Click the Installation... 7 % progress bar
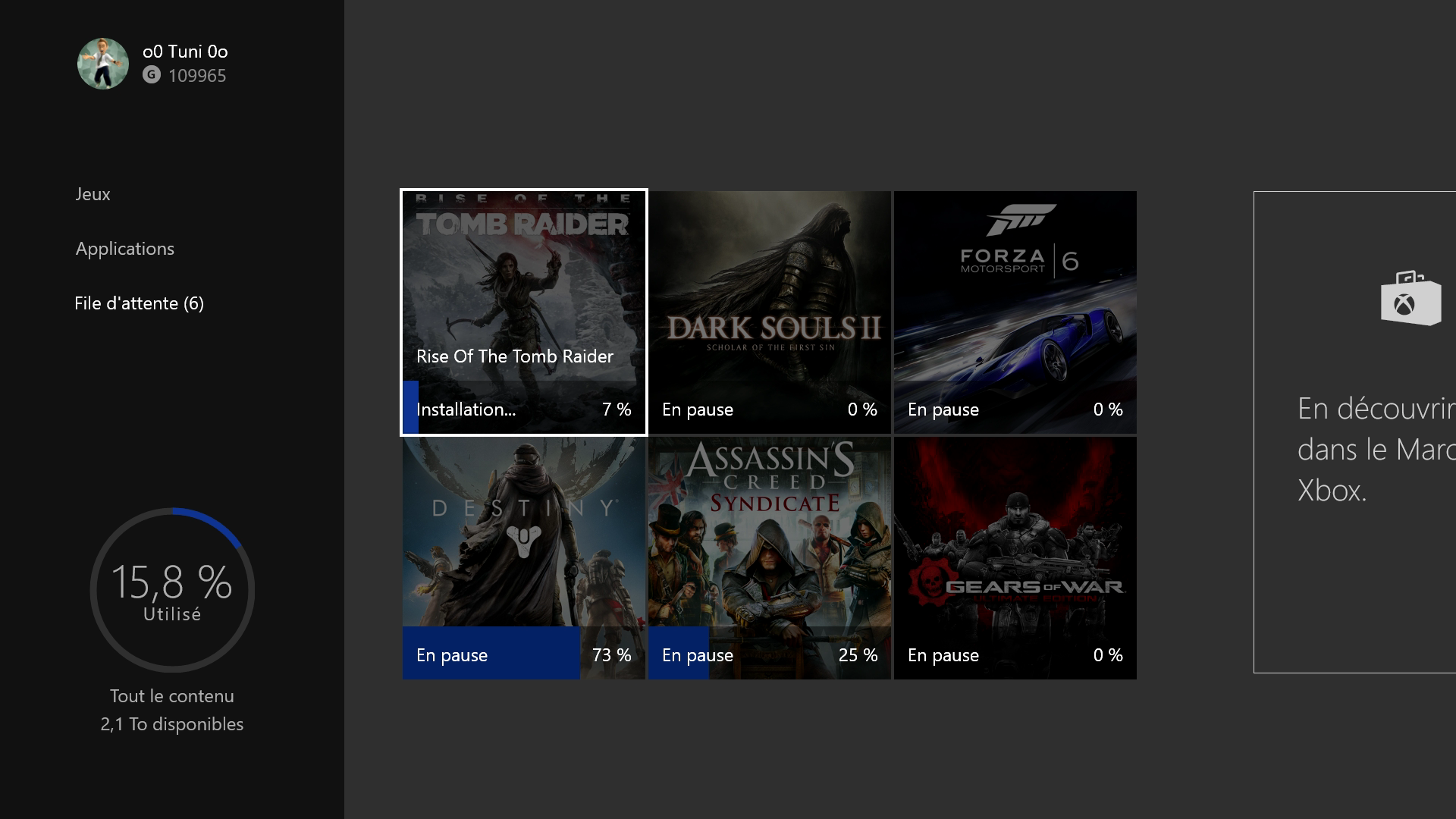 [524, 407]
